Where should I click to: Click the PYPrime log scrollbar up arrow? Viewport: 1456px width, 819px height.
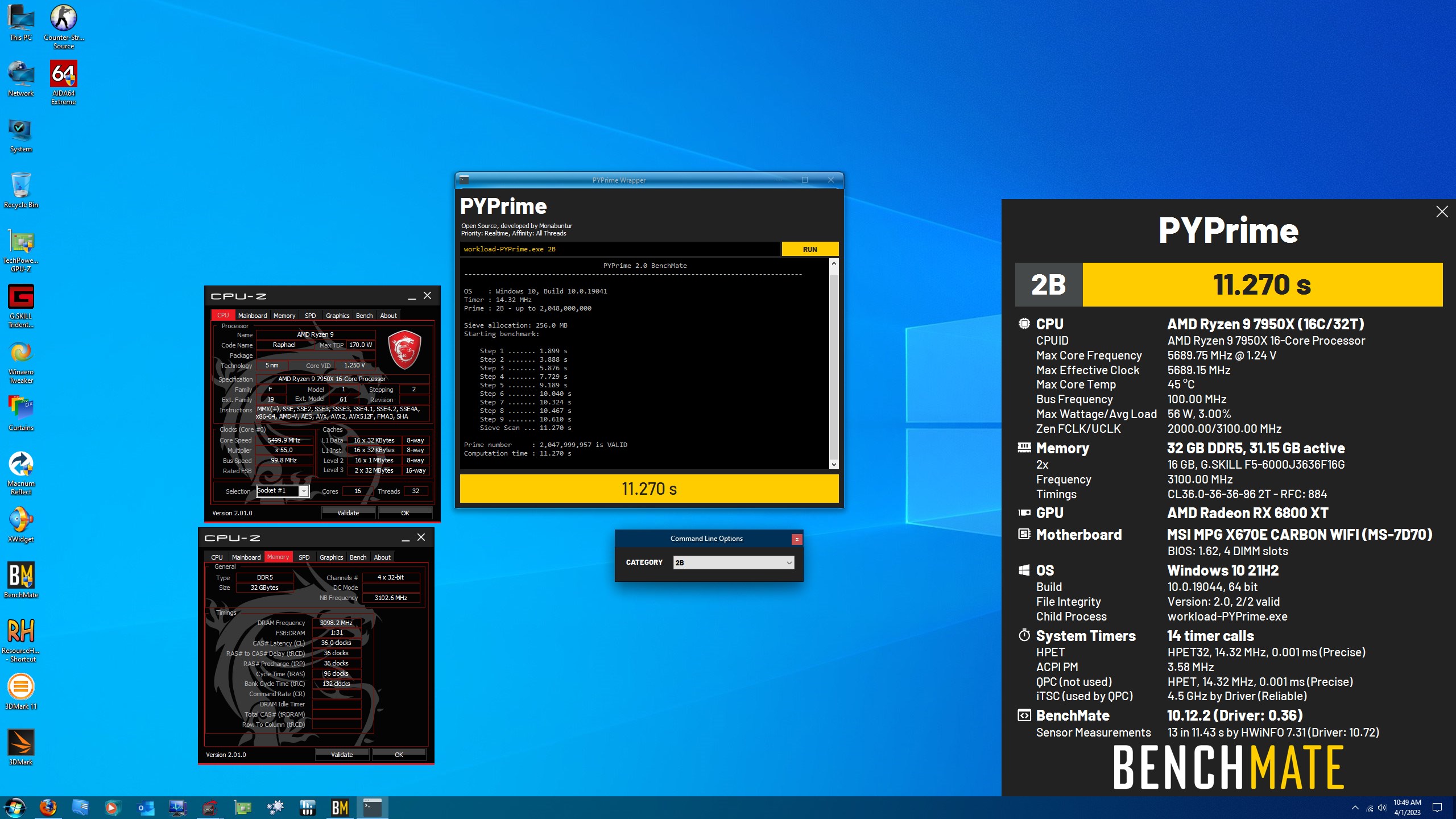[834, 264]
